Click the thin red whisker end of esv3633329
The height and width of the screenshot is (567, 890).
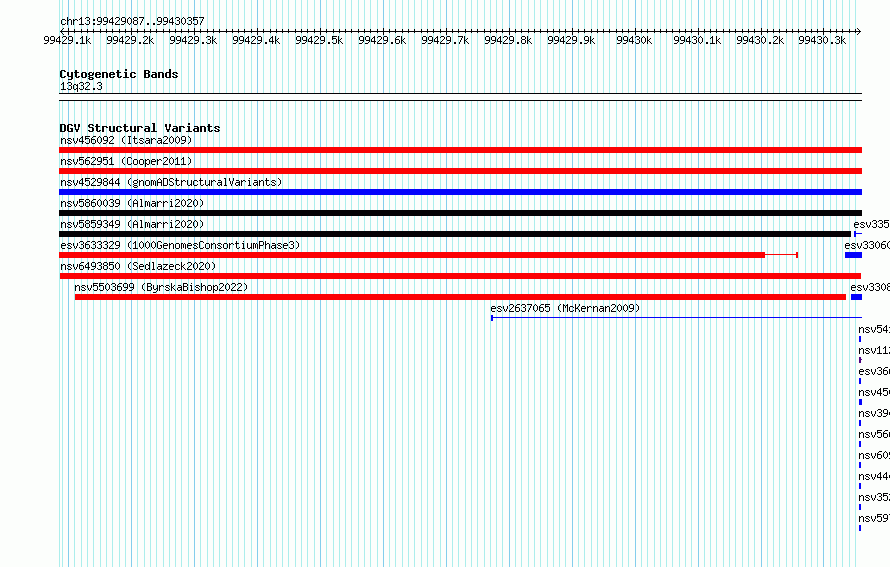pyautogui.click(x=797, y=255)
